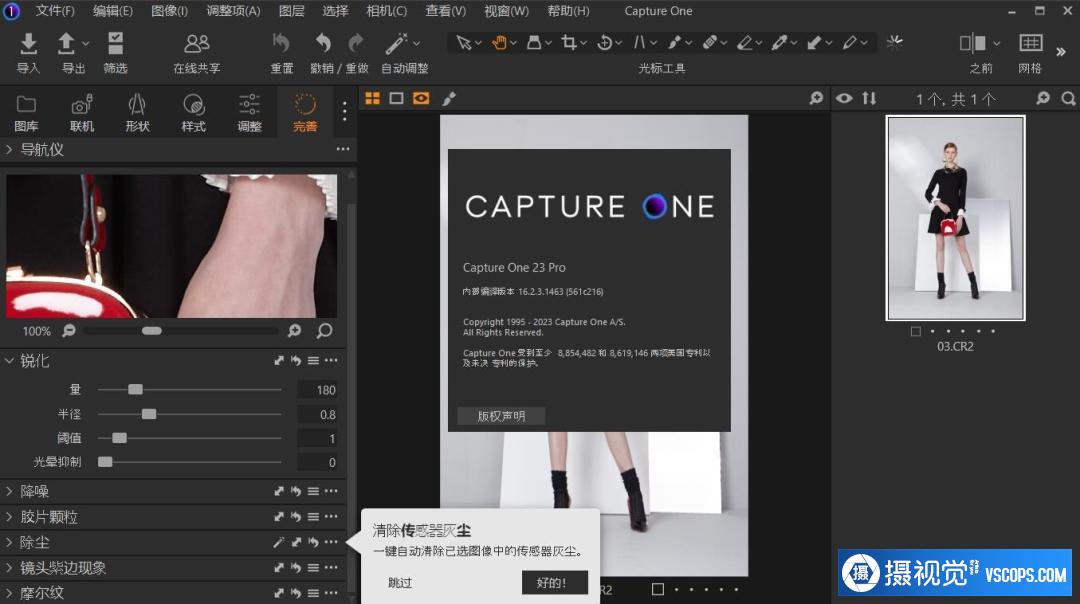The image size is (1080, 604).
Task: Select the arrow pointer cursor tool
Action: [464, 43]
